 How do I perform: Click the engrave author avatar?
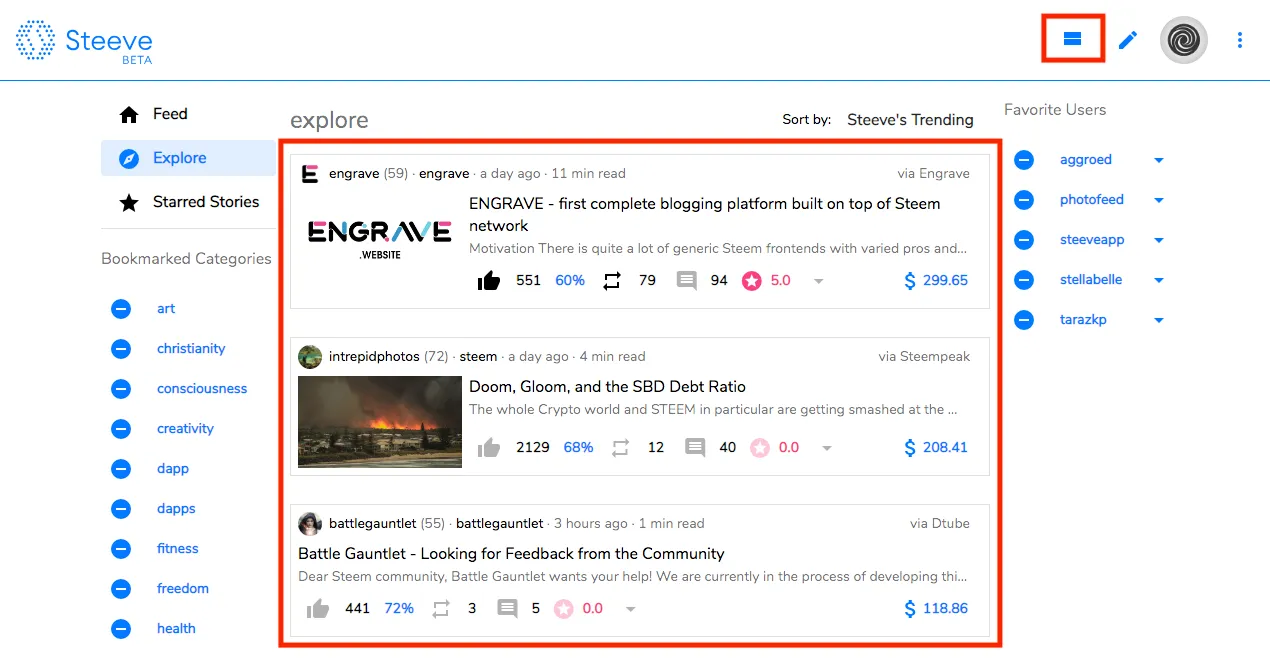[x=310, y=174]
